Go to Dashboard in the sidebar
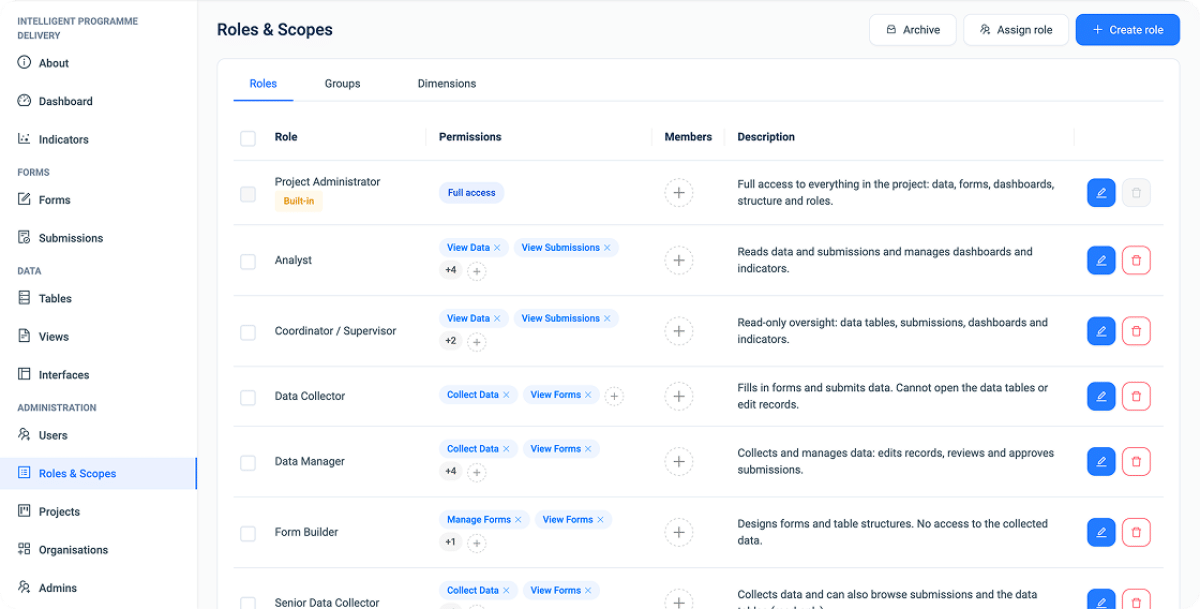Viewport: 1200px width, 609px height. [x=66, y=101]
